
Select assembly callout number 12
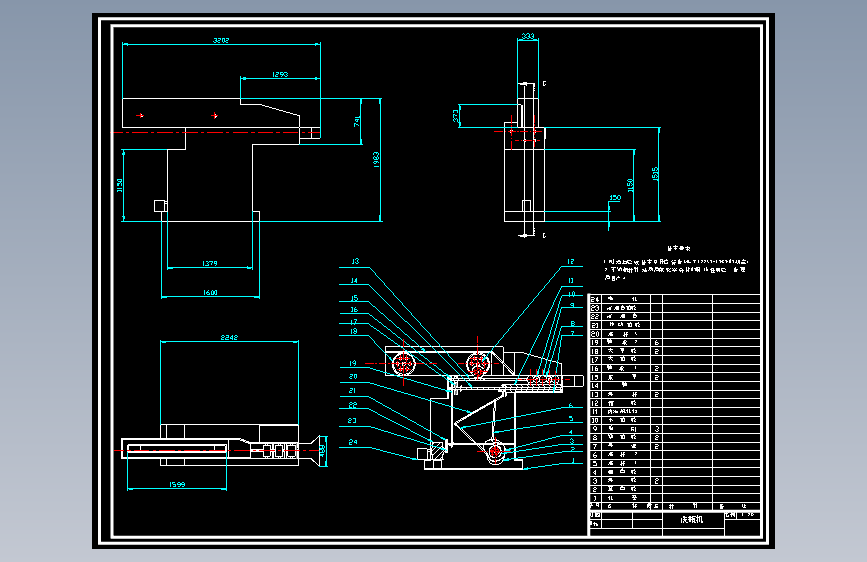click(571, 262)
